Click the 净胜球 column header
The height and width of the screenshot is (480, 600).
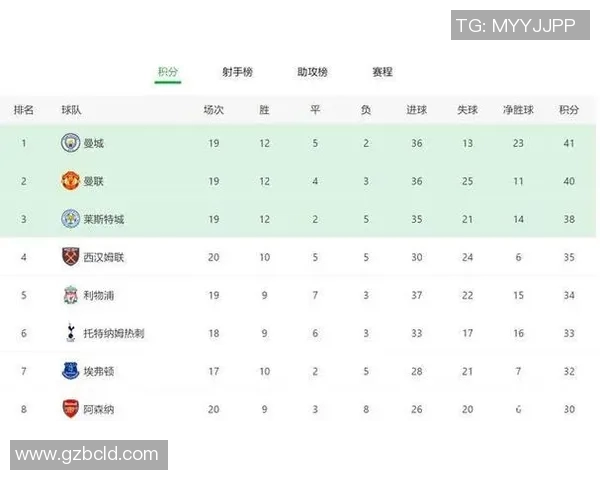[x=518, y=110]
